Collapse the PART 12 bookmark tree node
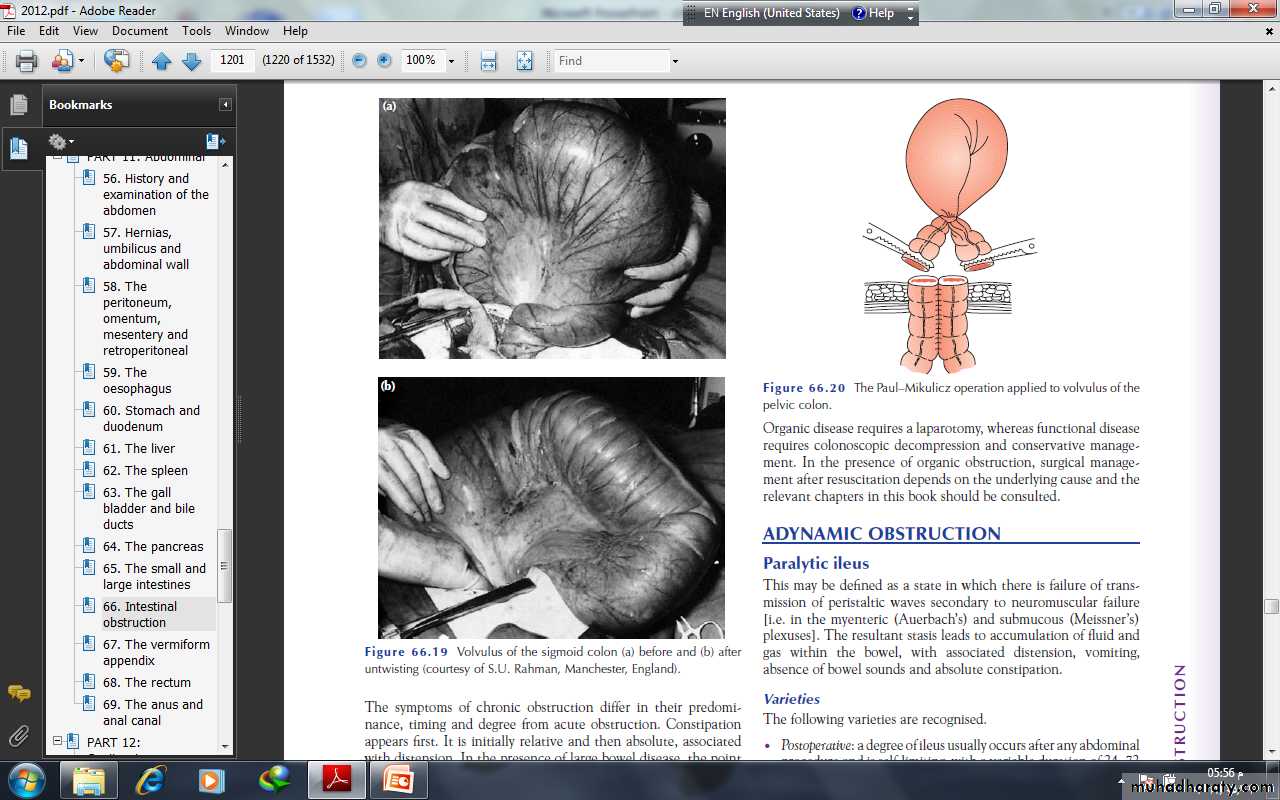This screenshot has height=800, width=1280. point(58,742)
